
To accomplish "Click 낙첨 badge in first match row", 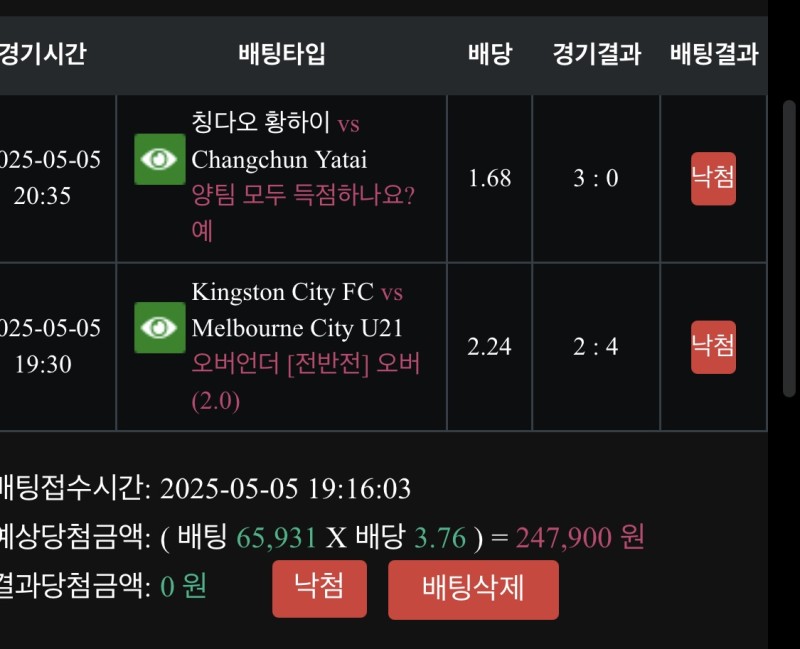I will [x=713, y=178].
